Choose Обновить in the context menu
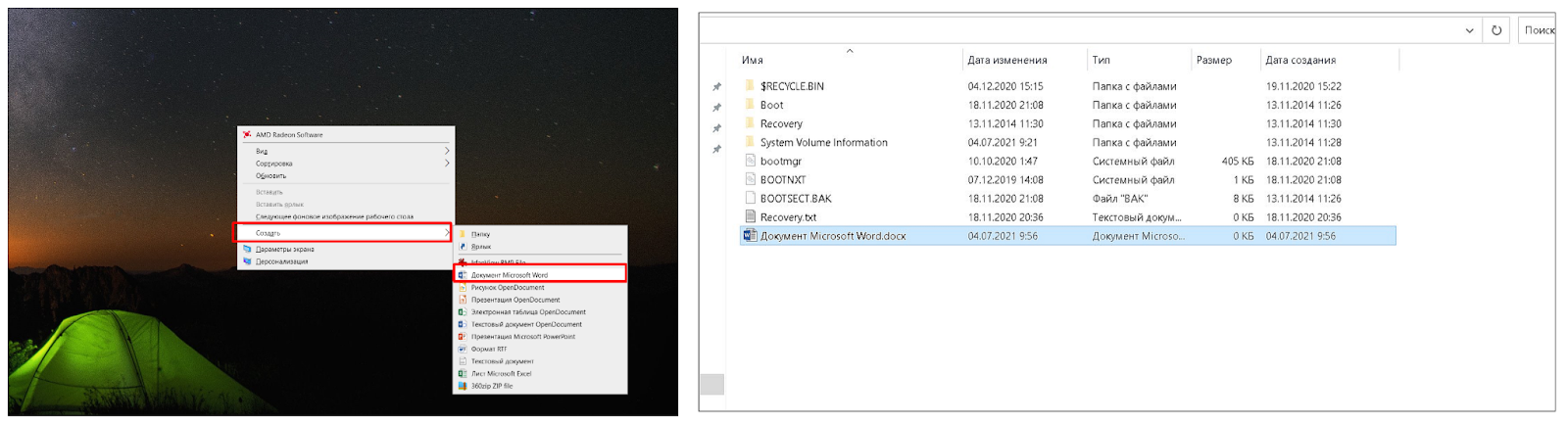The height and width of the screenshot is (424, 1568). tap(271, 176)
